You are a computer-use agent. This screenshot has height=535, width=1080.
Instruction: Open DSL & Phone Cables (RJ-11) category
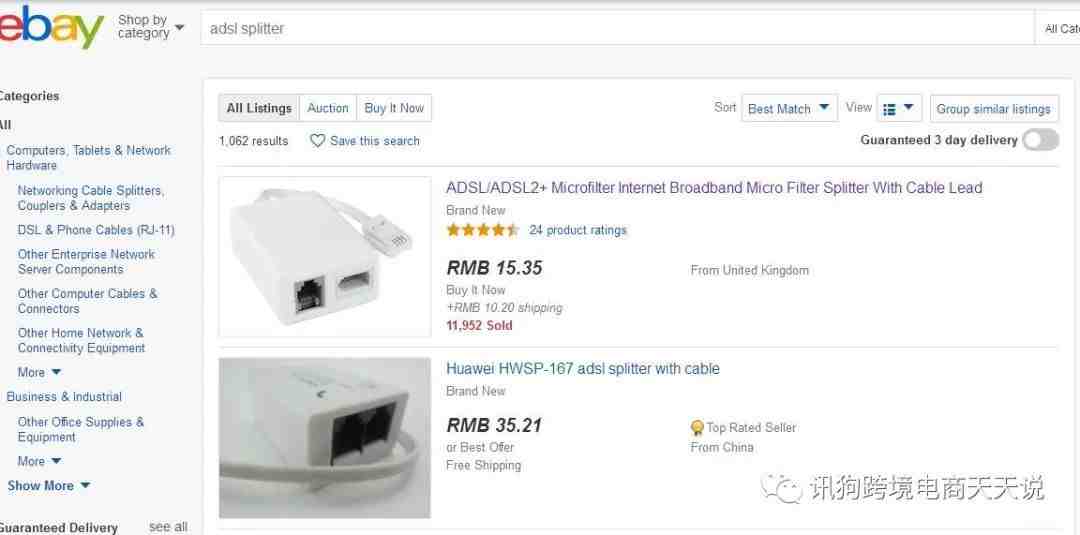pos(96,230)
